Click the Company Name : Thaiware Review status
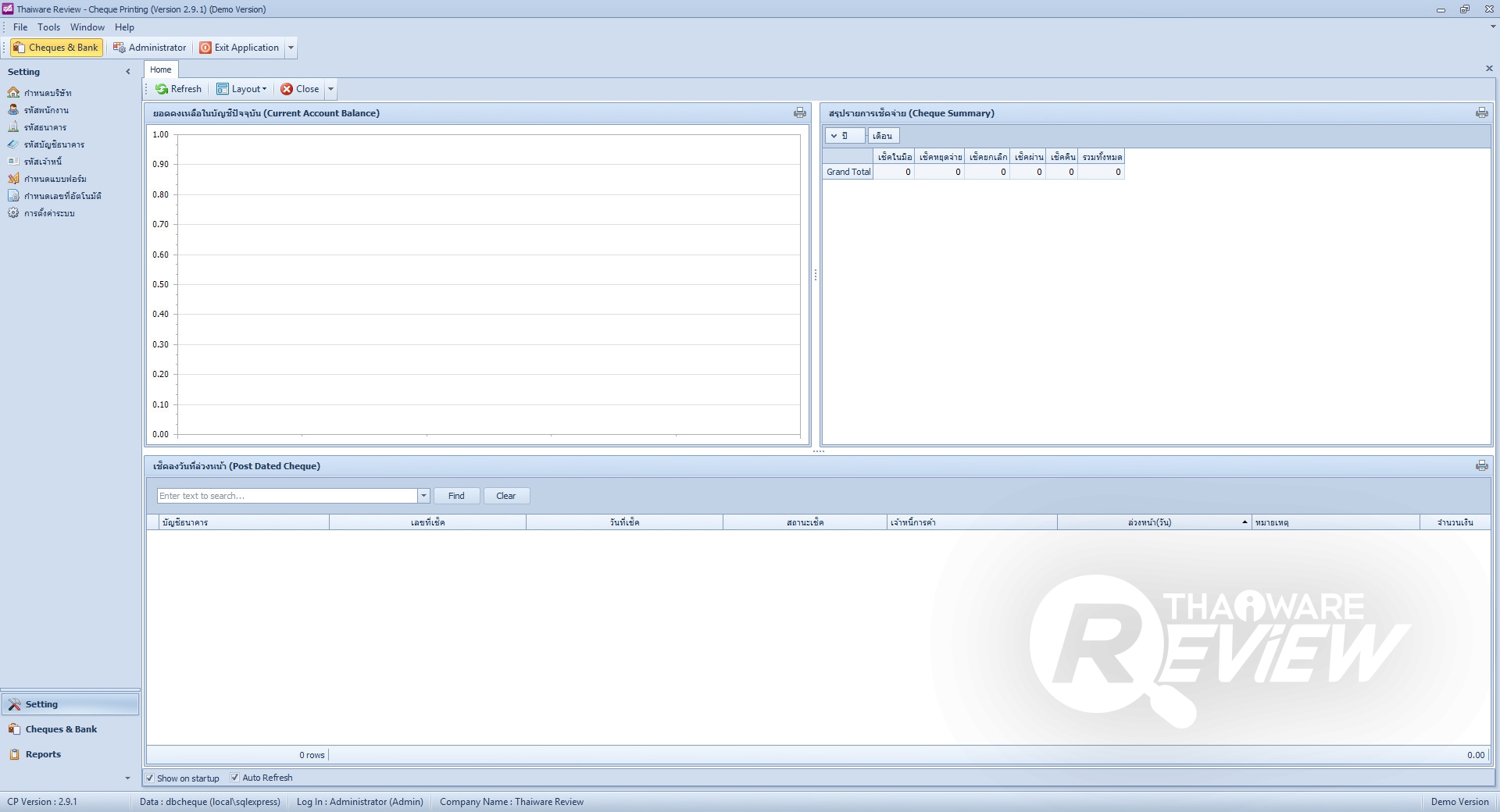The image size is (1500, 812). click(512, 802)
